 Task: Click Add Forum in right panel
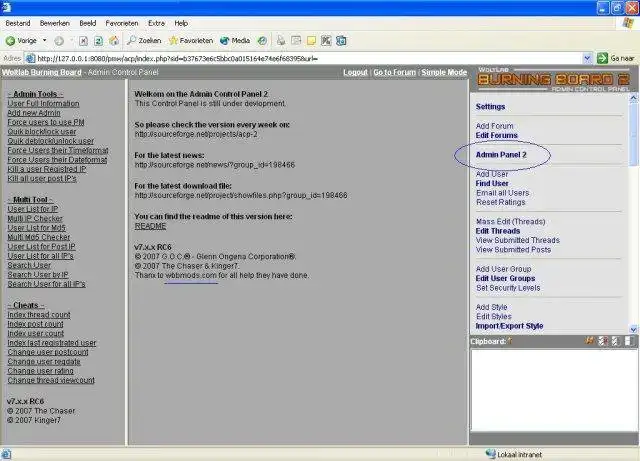494,126
